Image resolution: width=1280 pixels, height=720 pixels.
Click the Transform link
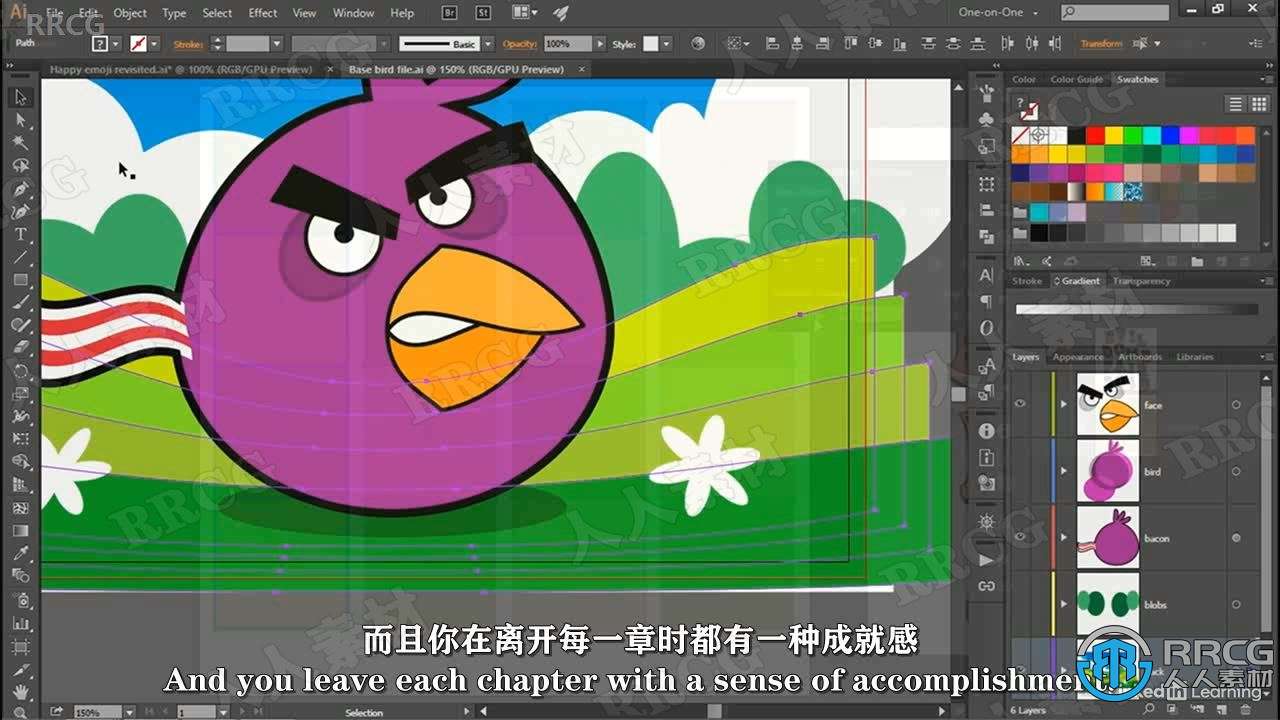click(1101, 44)
